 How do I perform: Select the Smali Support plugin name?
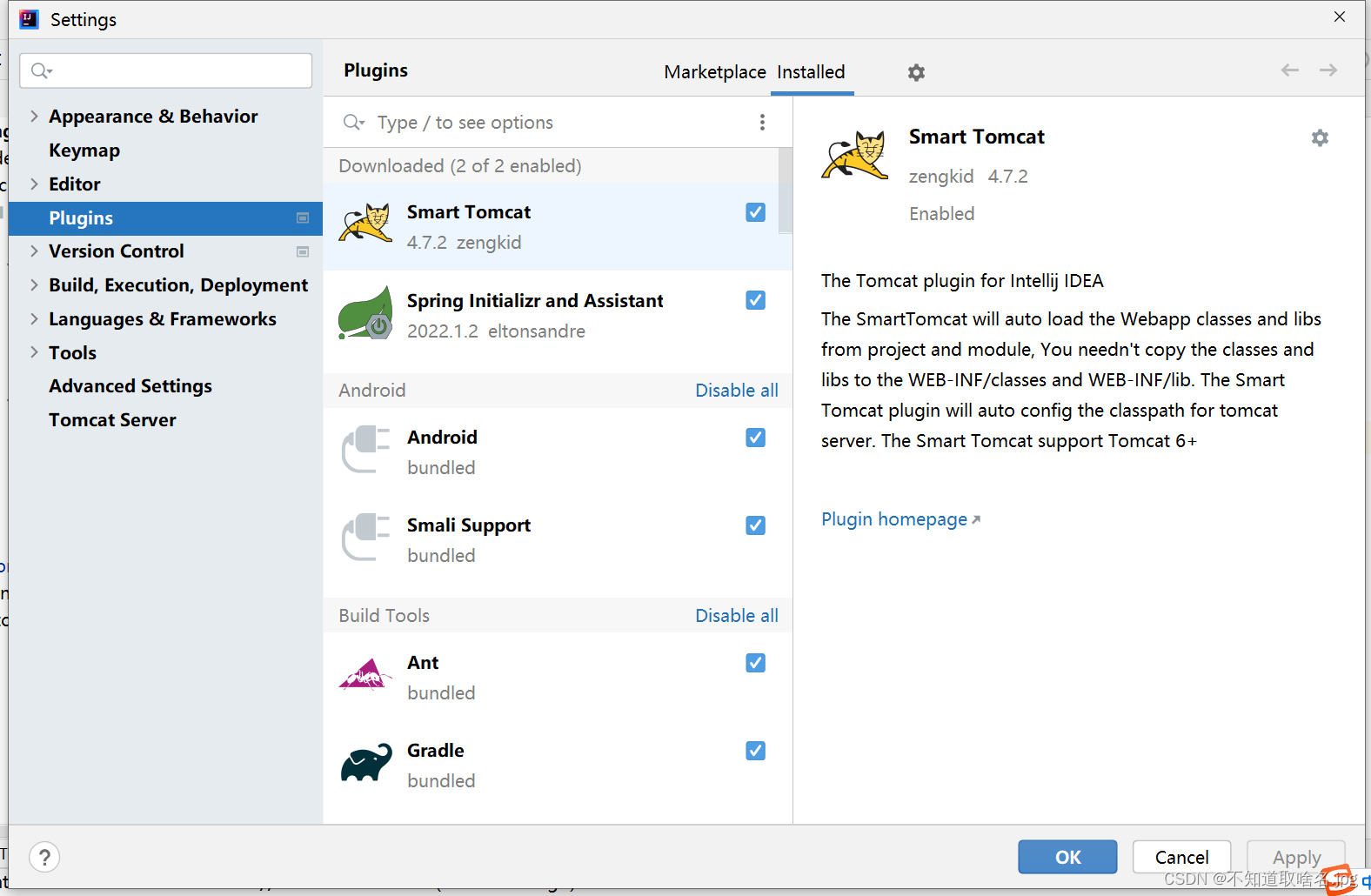point(469,525)
